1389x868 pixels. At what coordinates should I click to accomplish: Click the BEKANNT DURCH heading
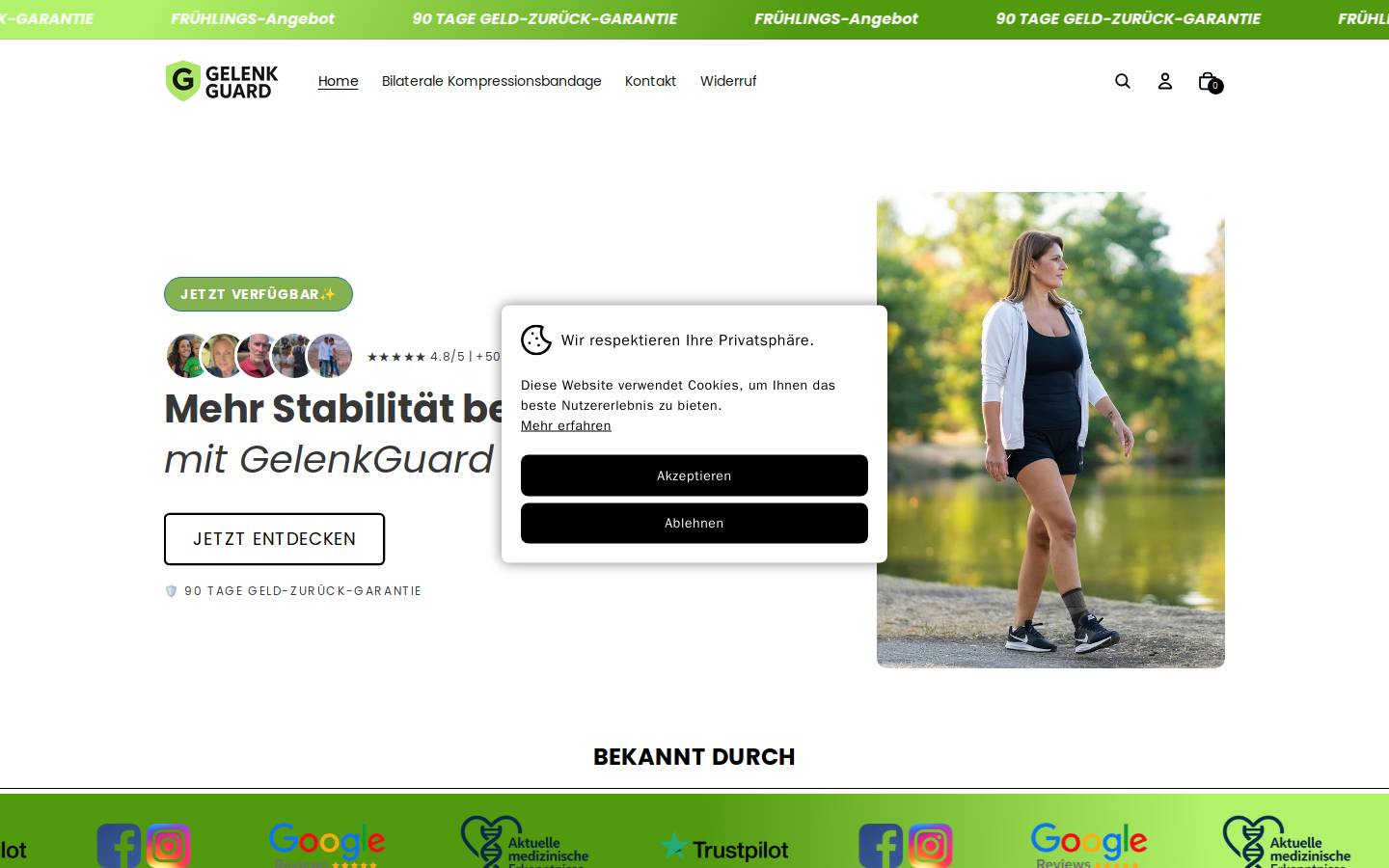point(694,757)
